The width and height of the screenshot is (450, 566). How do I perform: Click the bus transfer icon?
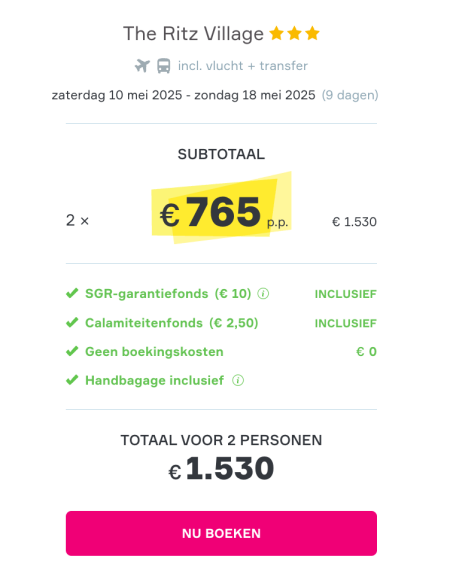tap(163, 66)
